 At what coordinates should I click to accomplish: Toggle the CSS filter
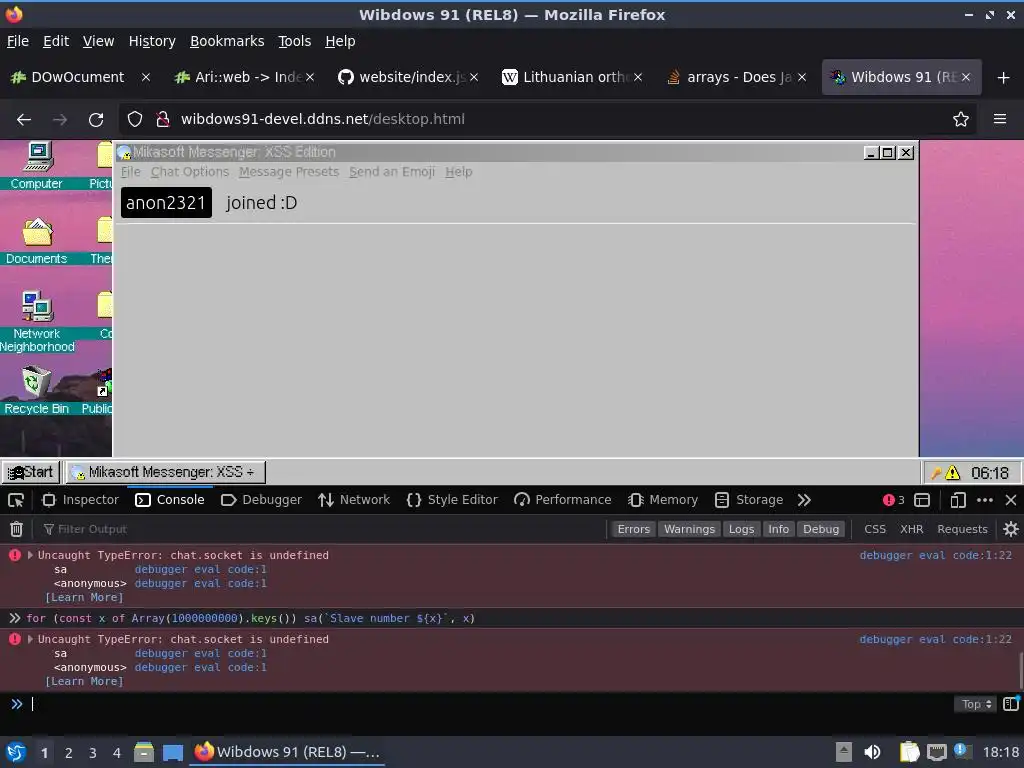click(874, 529)
